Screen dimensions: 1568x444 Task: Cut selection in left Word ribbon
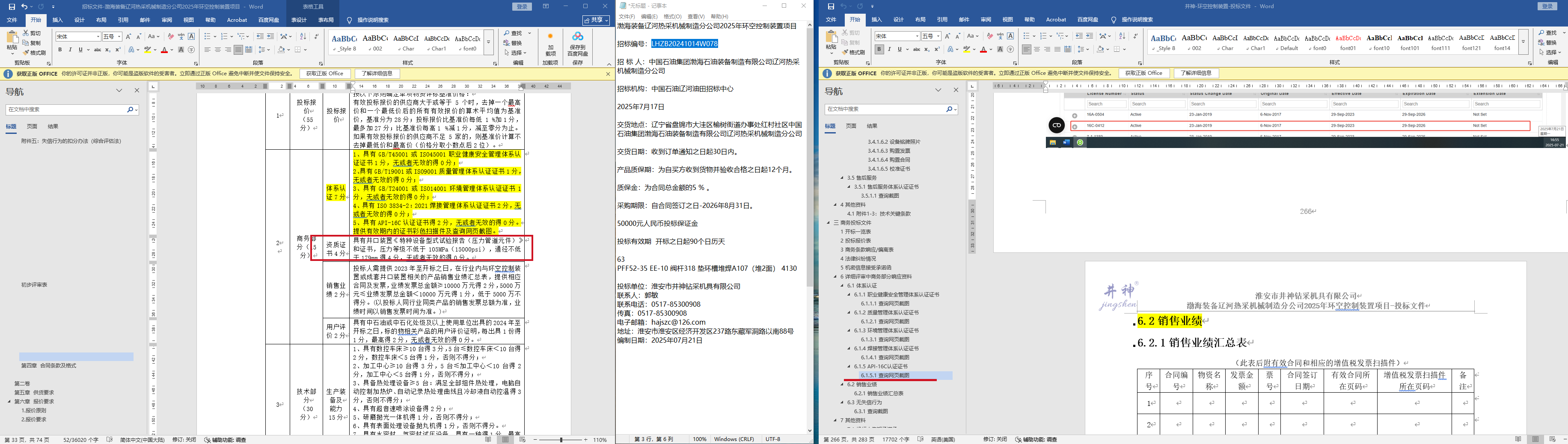(32, 33)
